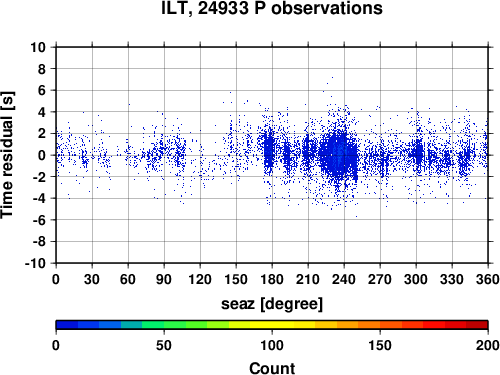Click the highest outlier point above 6 seconds
Screen dimensions: 500x375
tap(332, 77)
